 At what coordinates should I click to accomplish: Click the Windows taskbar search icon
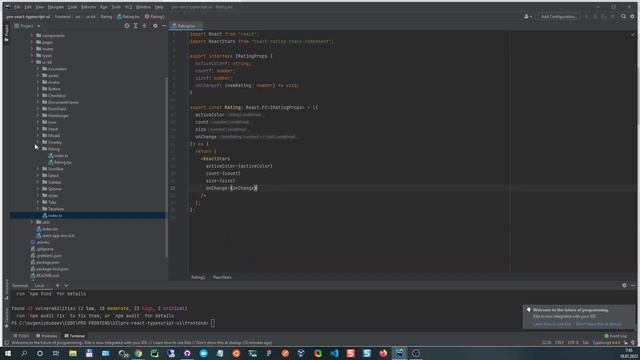[x=24, y=353]
